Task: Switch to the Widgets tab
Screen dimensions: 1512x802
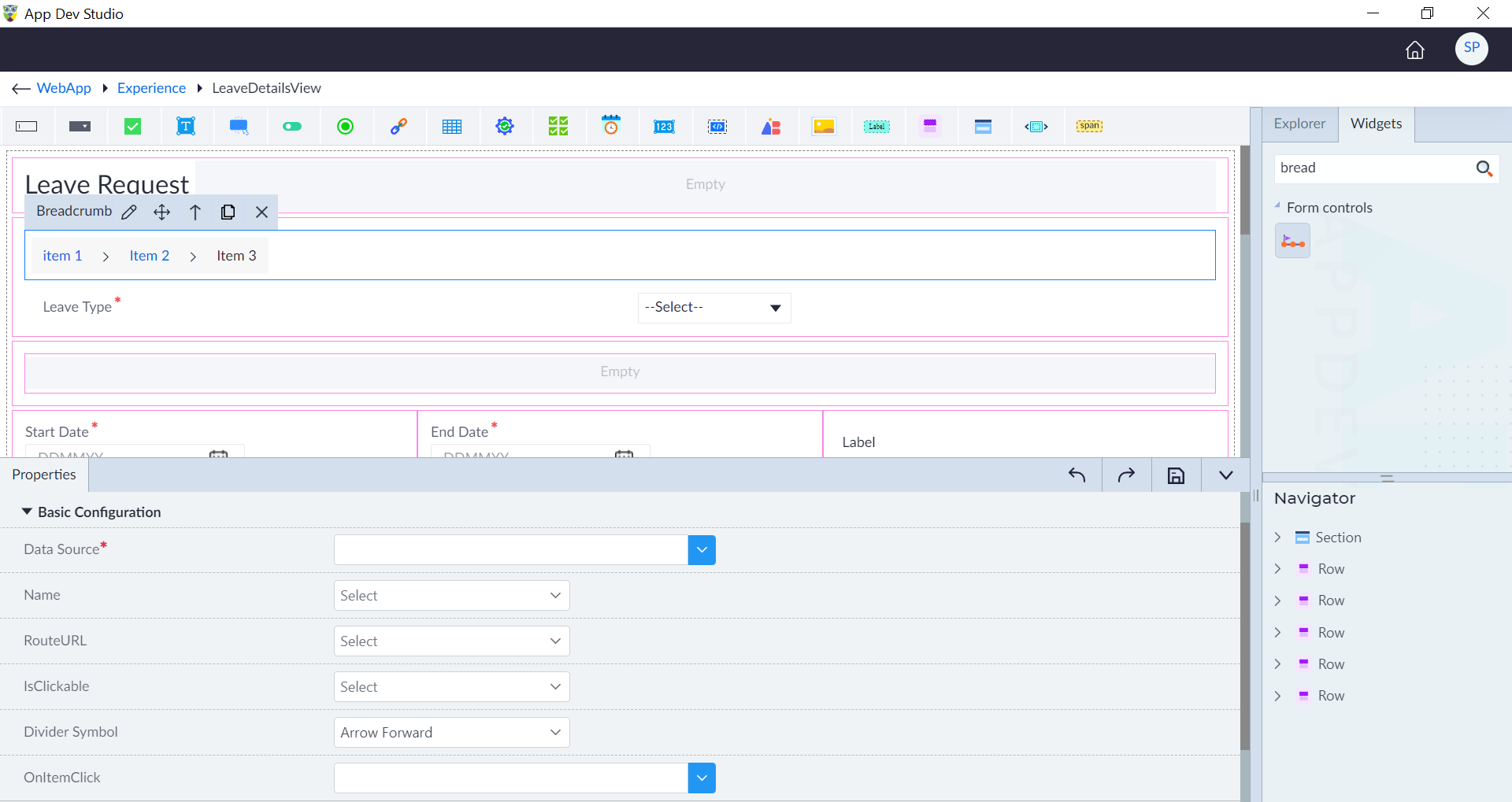Action: (1376, 124)
